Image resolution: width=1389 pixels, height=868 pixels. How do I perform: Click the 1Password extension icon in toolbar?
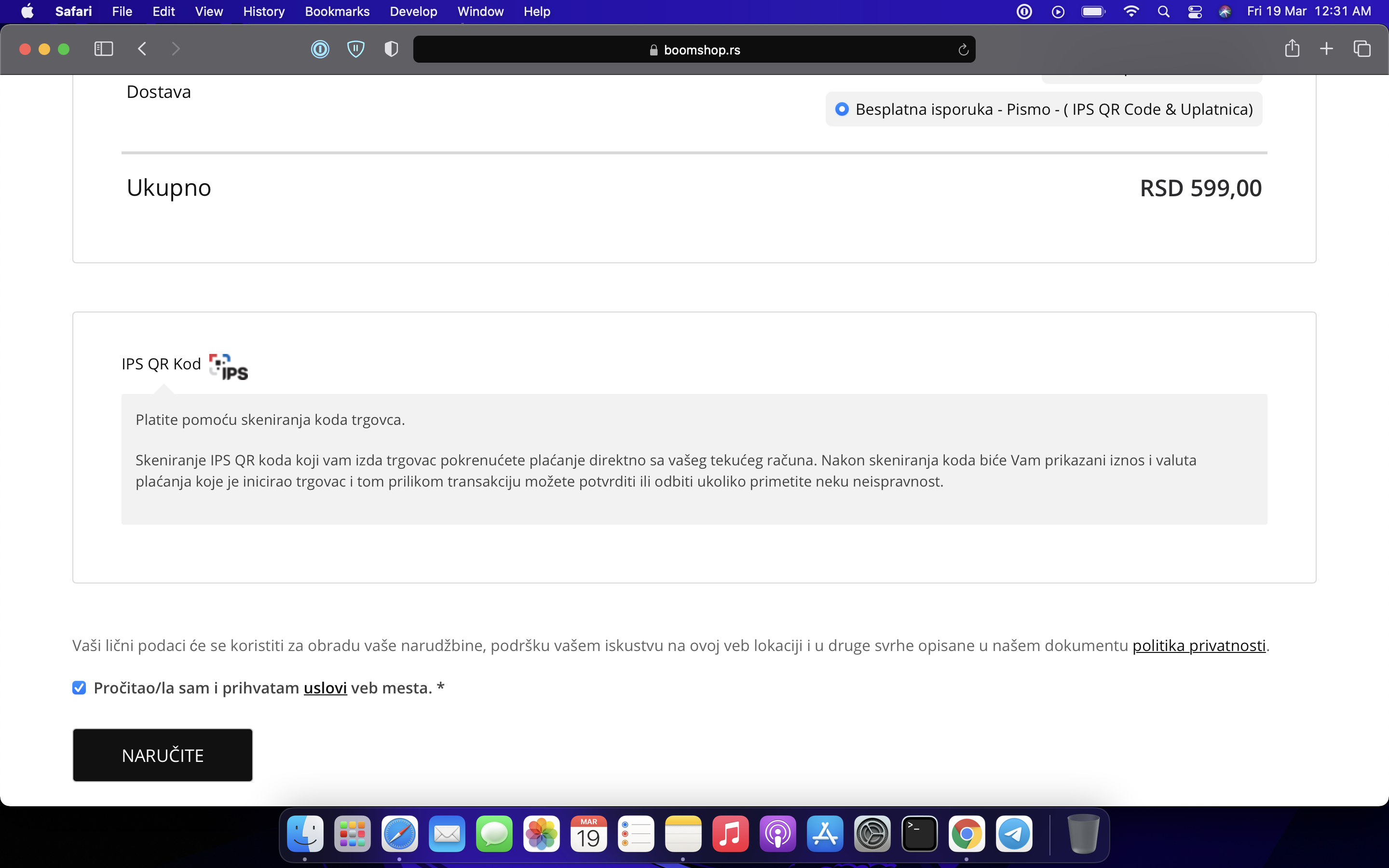coord(320,49)
